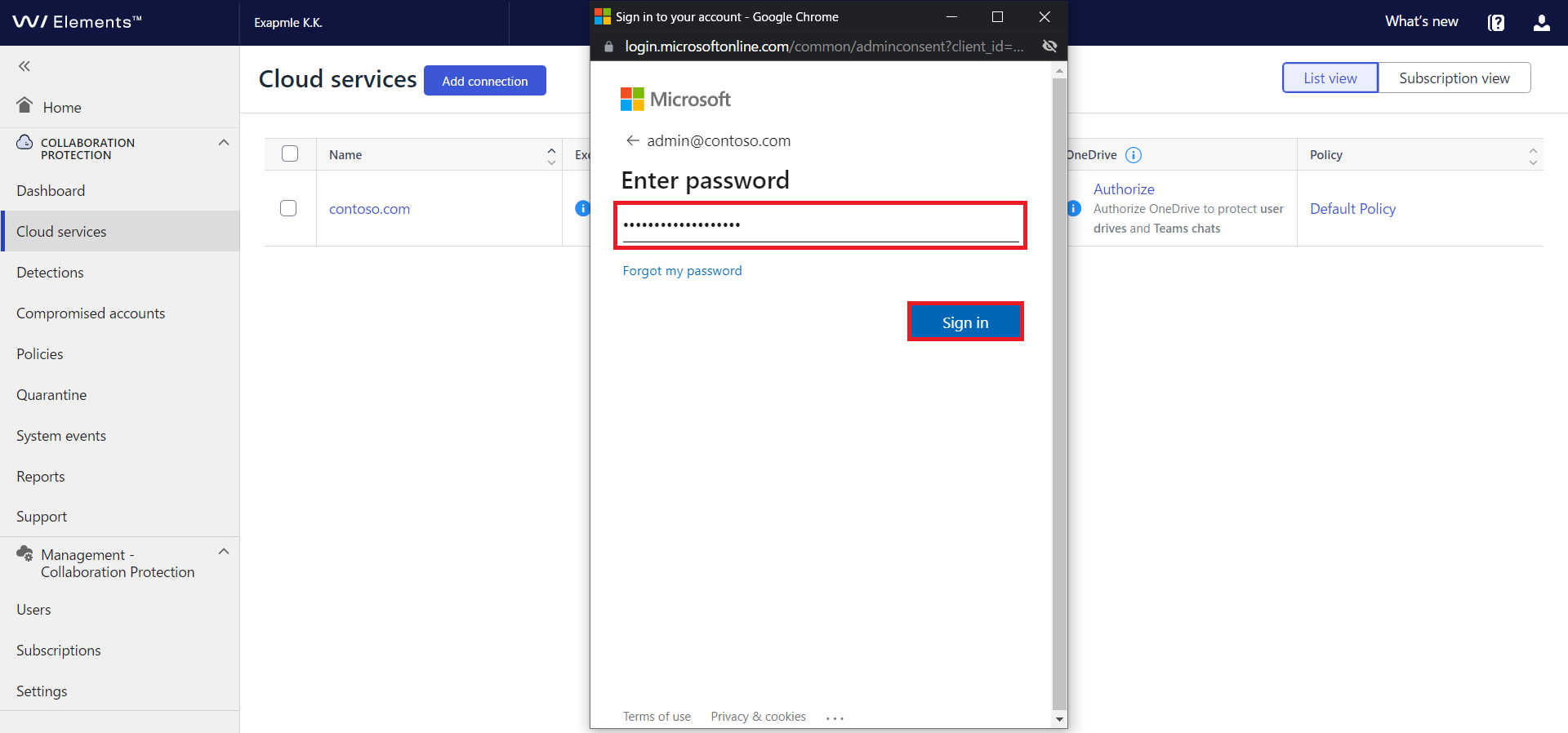This screenshot has width=1568, height=733.
Task: Switch to List view
Action: click(1330, 78)
